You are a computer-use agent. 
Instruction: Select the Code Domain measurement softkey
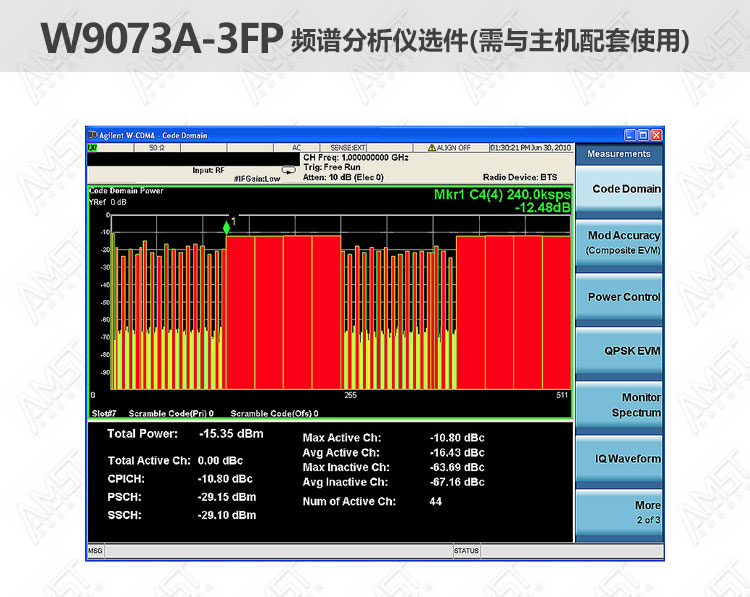click(x=619, y=189)
